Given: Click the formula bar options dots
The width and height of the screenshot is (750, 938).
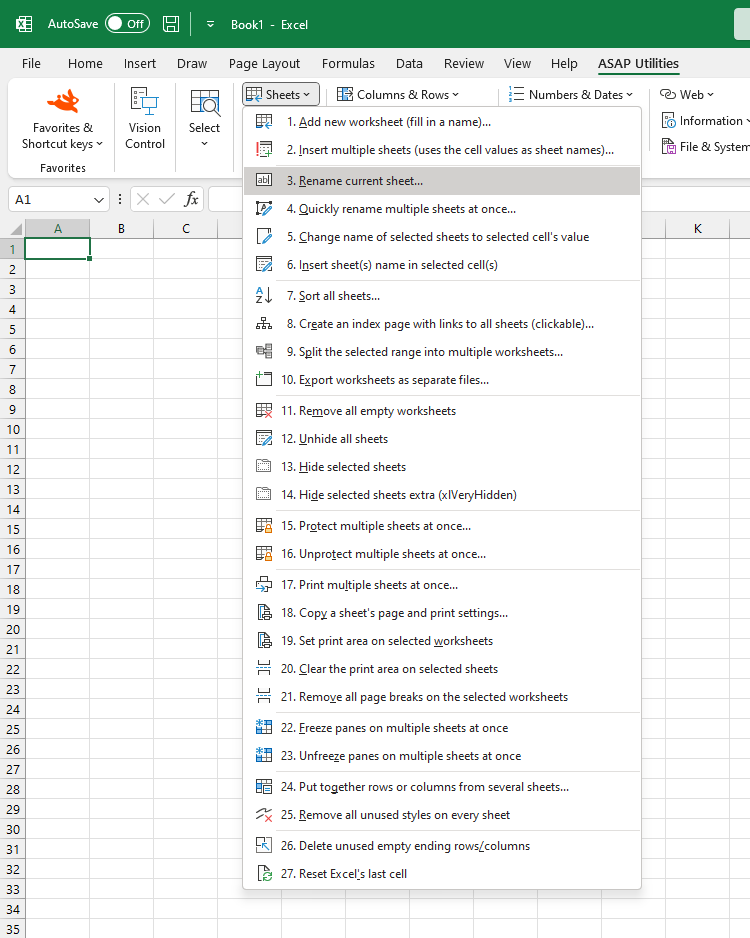Looking at the screenshot, I should 120,199.
